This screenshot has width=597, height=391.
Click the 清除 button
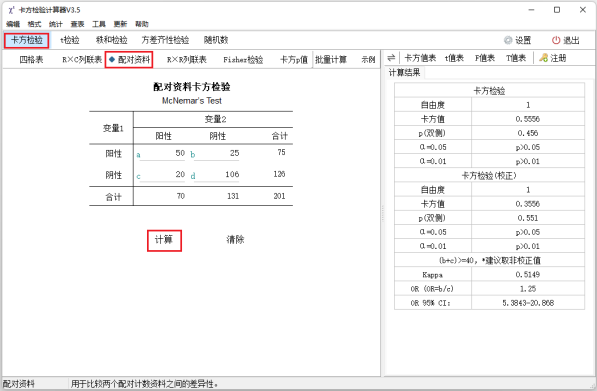235,239
